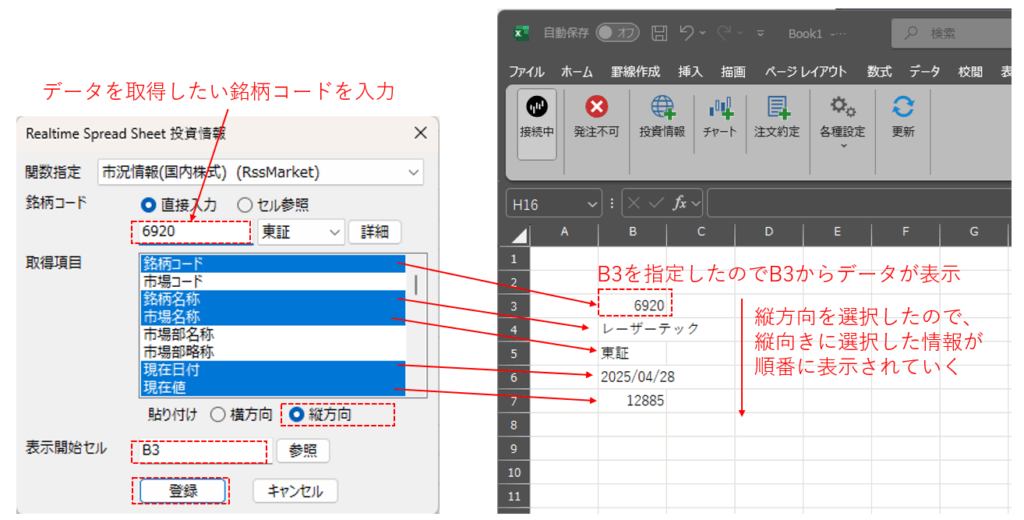Switch to the ホーム ribbon tab
The image size is (1024, 520).
(577, 72)
